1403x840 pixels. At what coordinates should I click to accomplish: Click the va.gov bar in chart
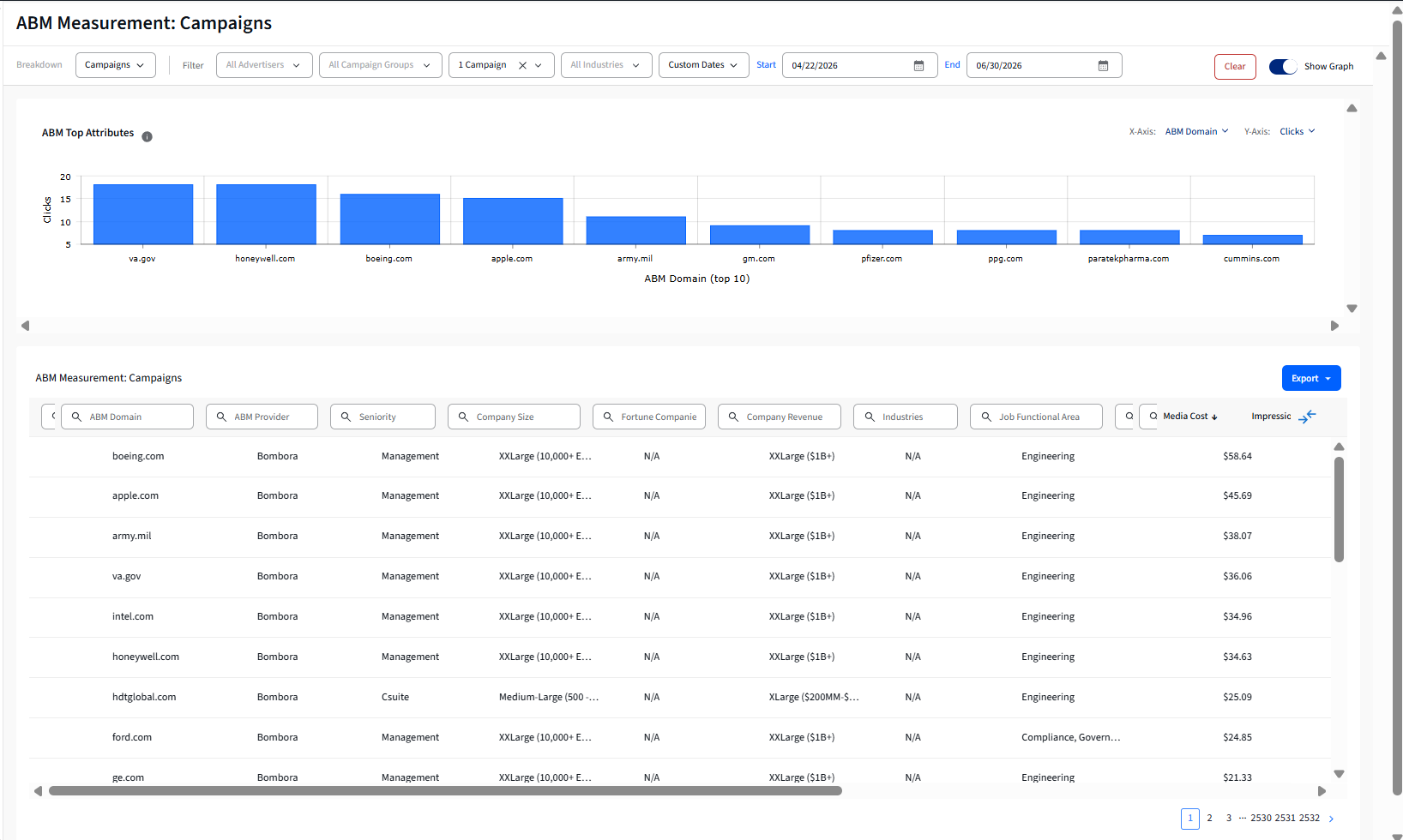142,214
